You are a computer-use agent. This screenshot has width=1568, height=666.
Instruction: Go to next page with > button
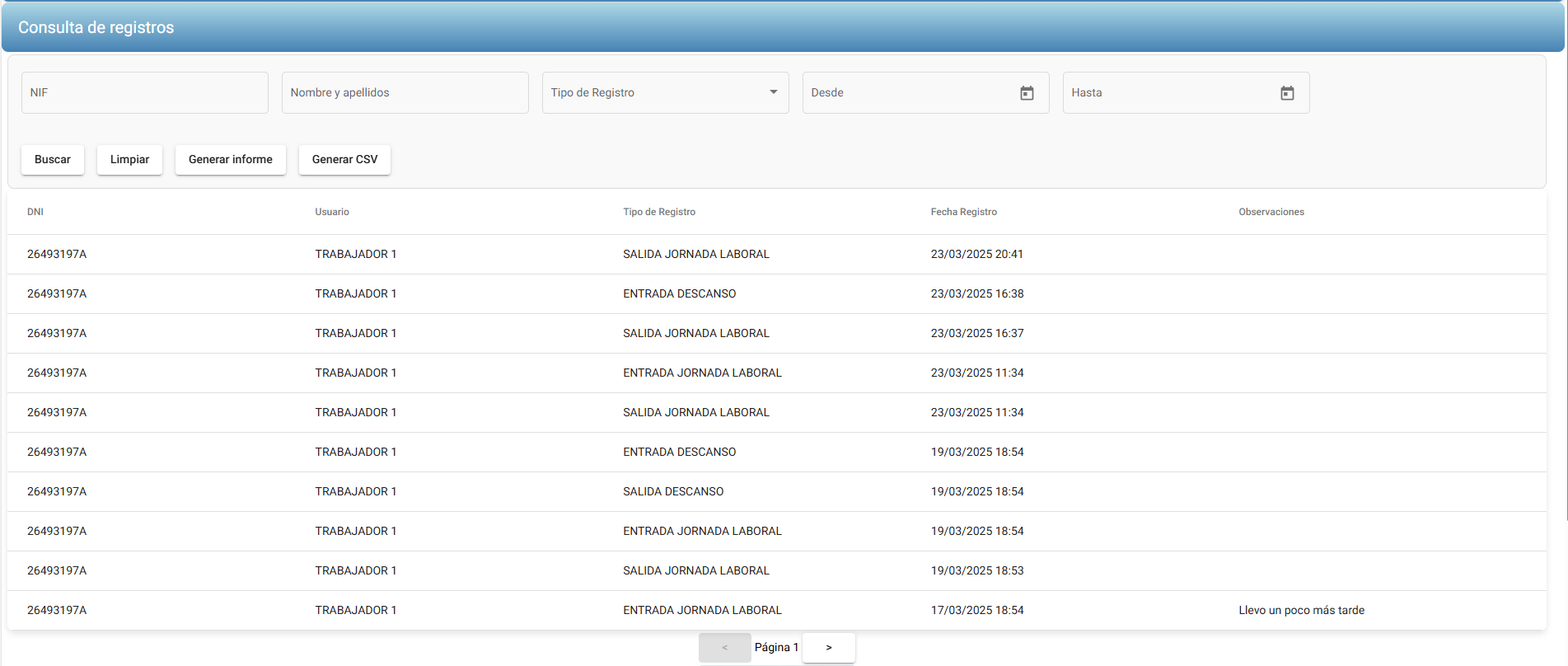click(828, 648)
